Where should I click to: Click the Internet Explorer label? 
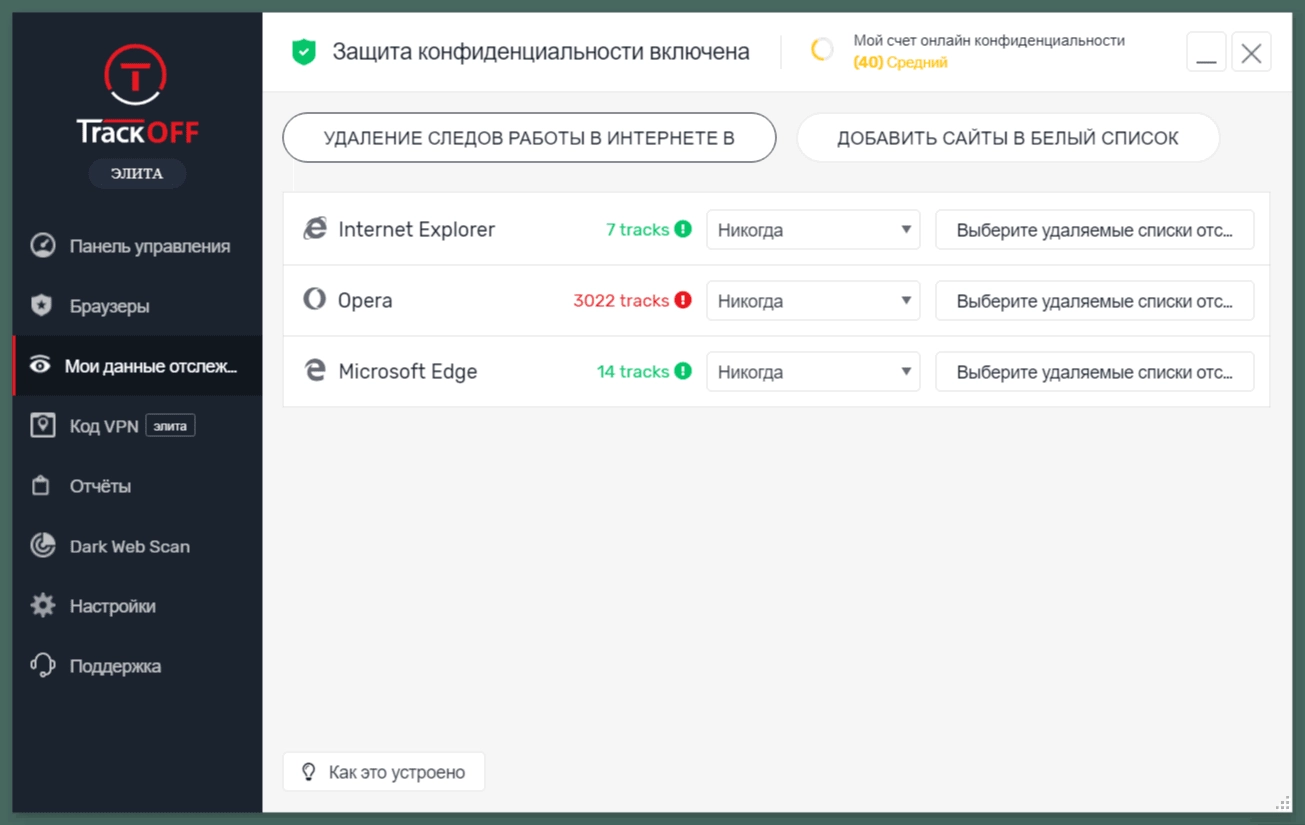pyautogui.click(x=416, y=229)
